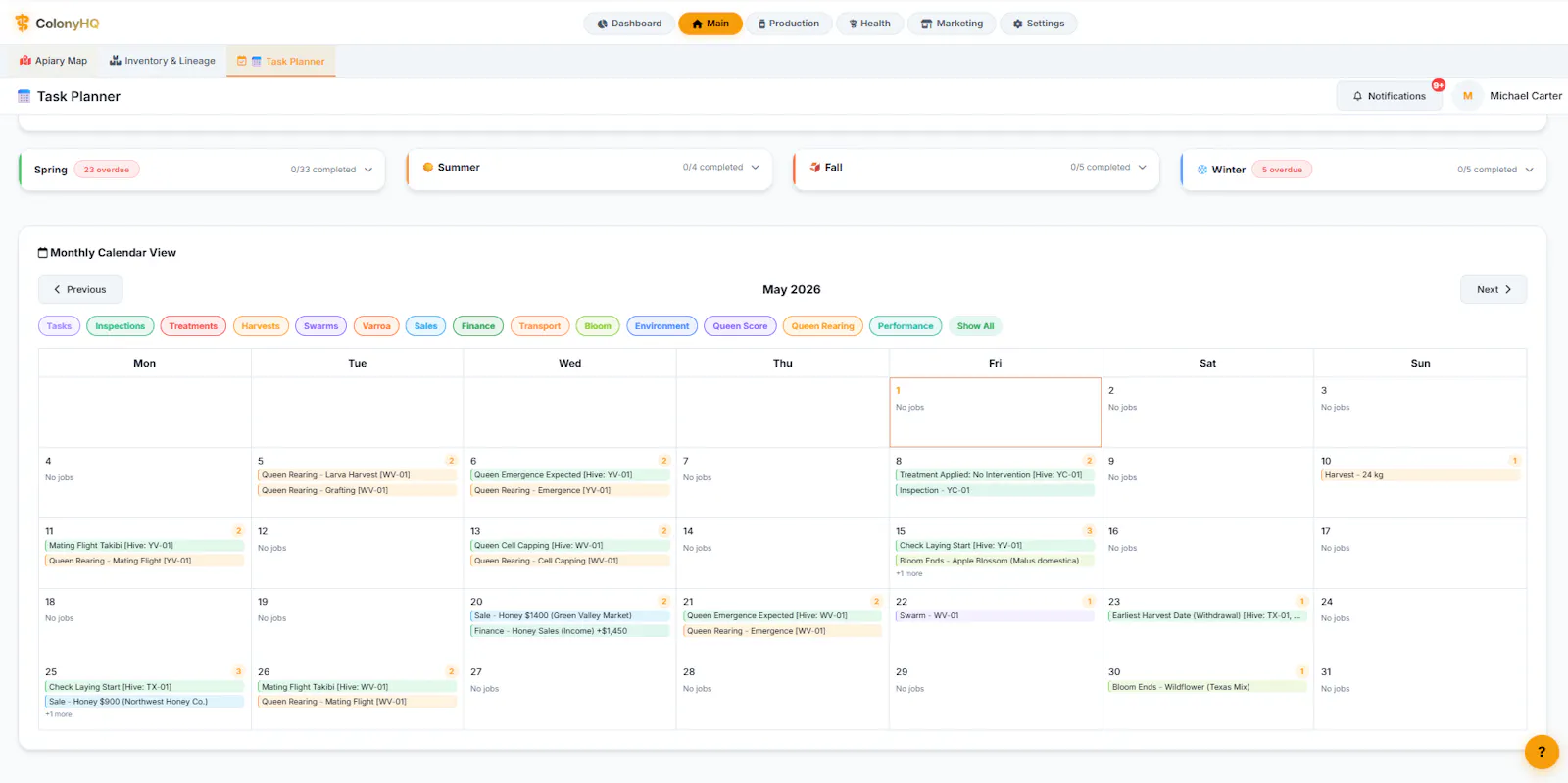The image size is (1568, 783).
Task: Expand the Spring season chevron
Action: coord(368,170)
